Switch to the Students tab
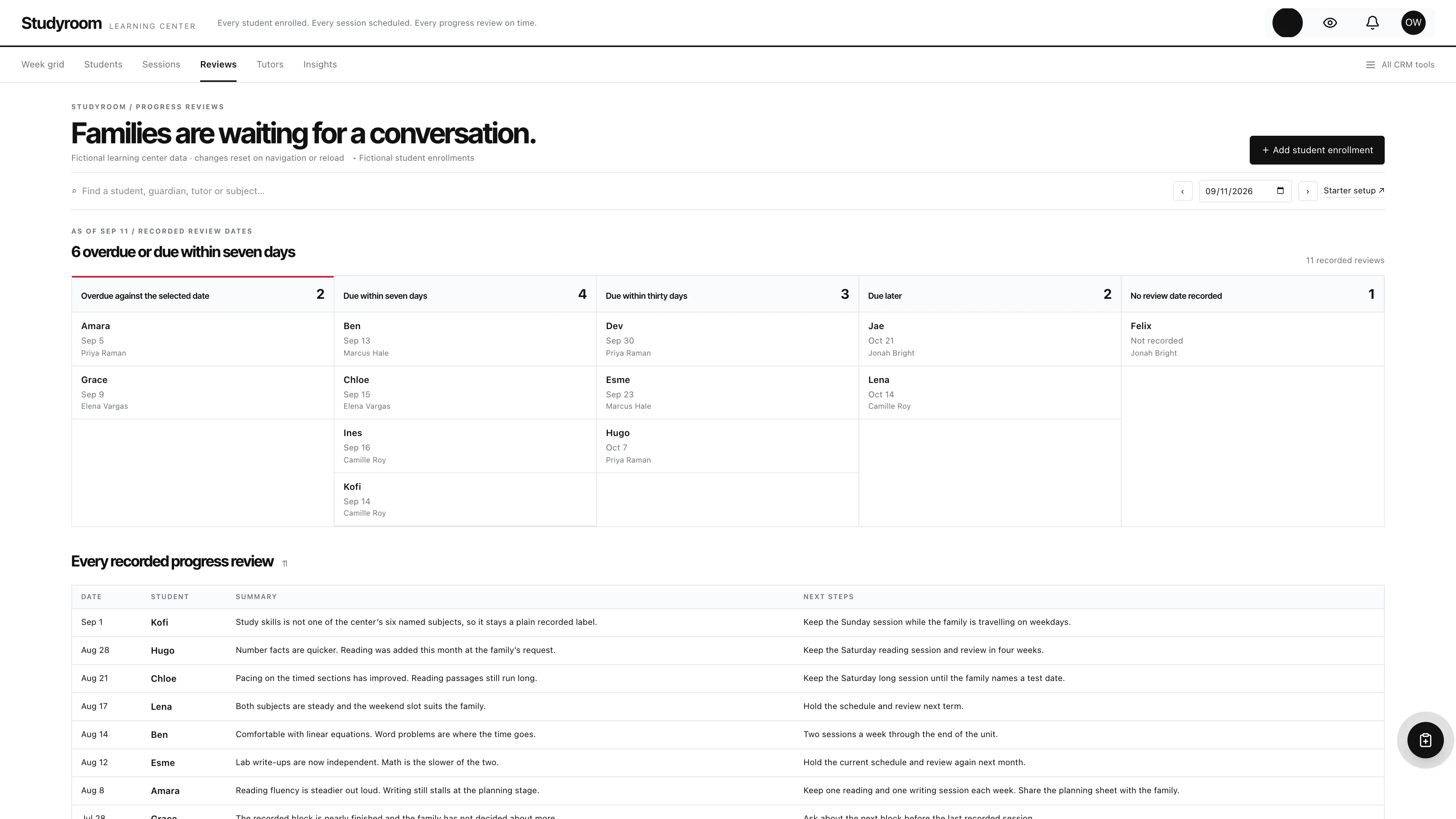Image resolution: width=1456 pixels, height=819 pixels. (104, 64)
